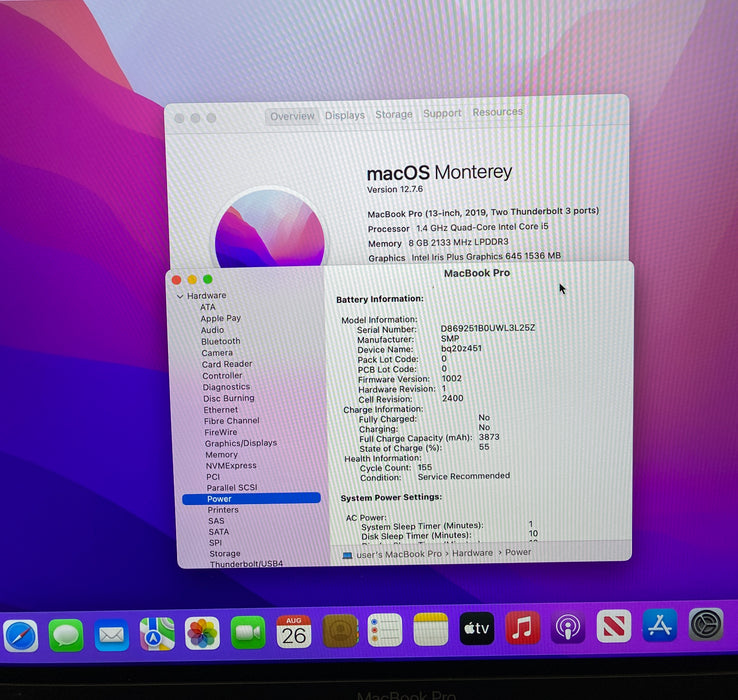Open Messages app in Dock
Screen dimensions: 738x700
[x=66, y=635]
